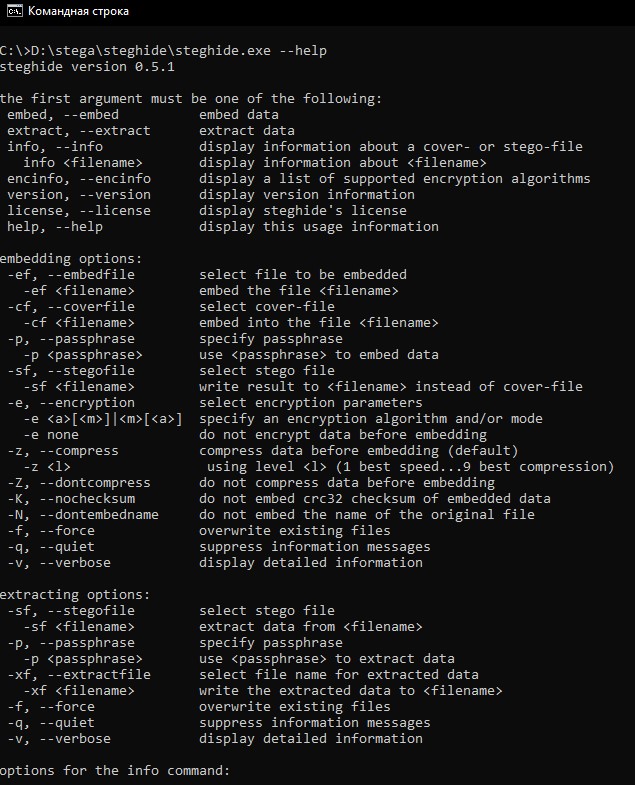Click the 'extract, --extract' argument text
This screenshot has width=635, height=785.
click(x=78, y=130)
